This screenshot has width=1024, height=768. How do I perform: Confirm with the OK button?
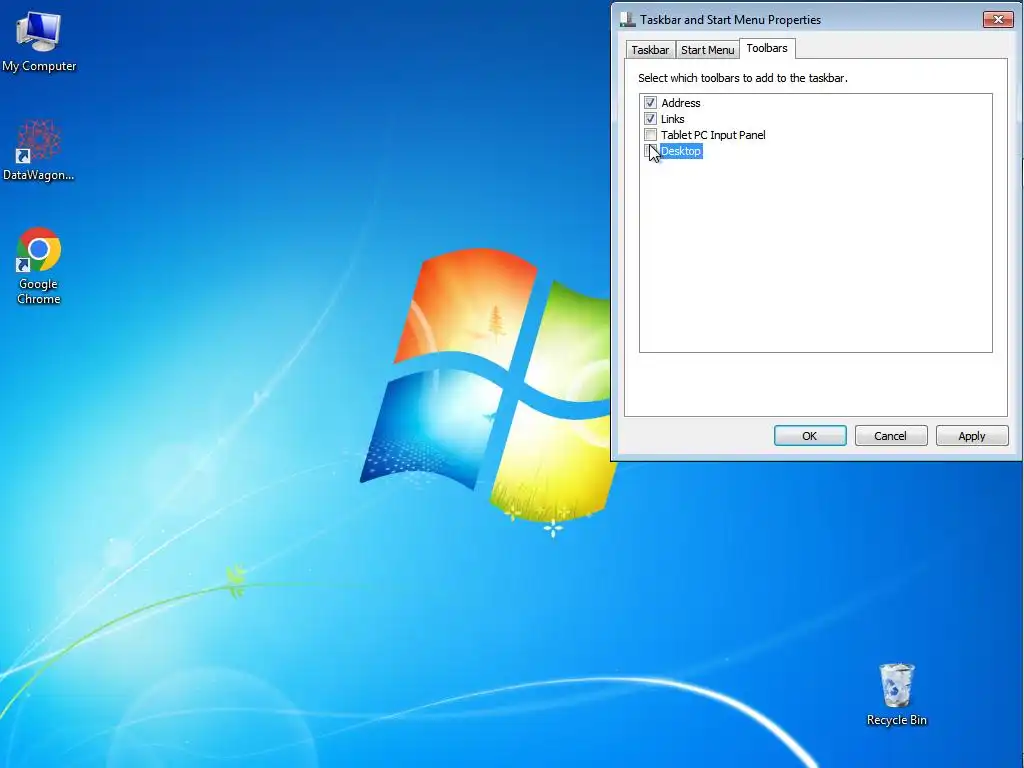click(810, 436)
